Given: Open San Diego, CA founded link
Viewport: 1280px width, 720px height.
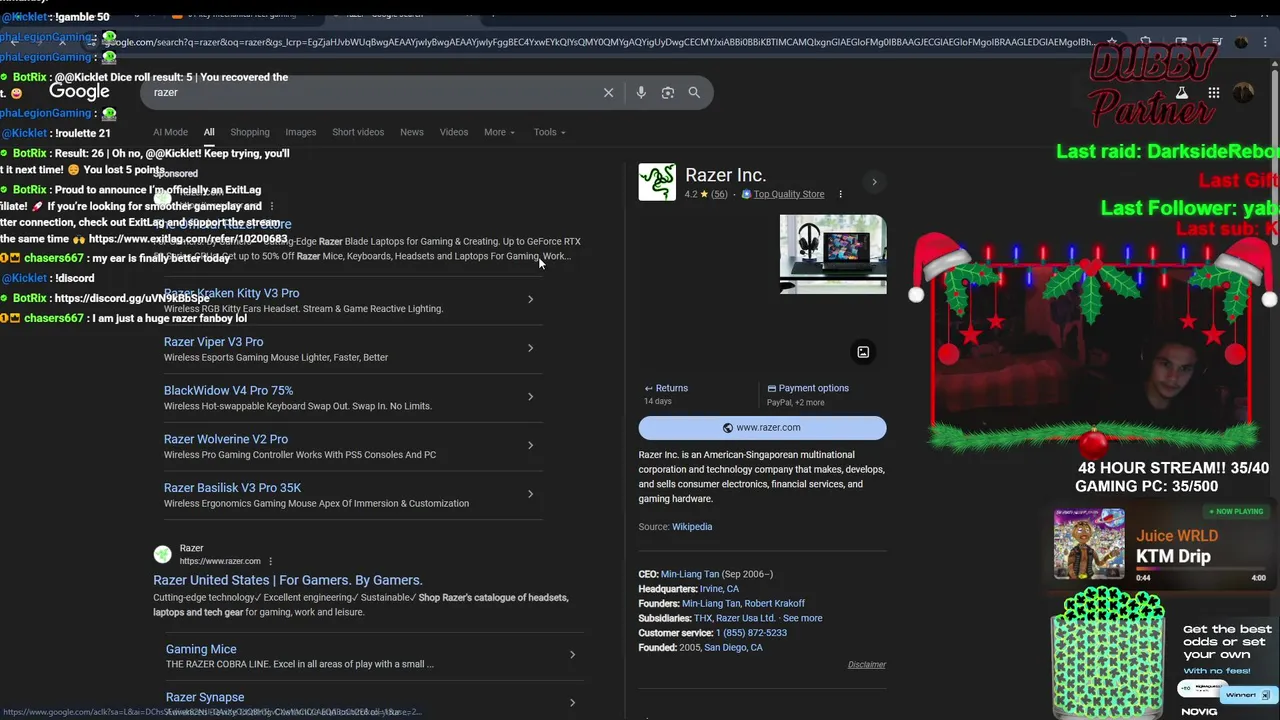Looking at the screenshot, I should 733,648.
